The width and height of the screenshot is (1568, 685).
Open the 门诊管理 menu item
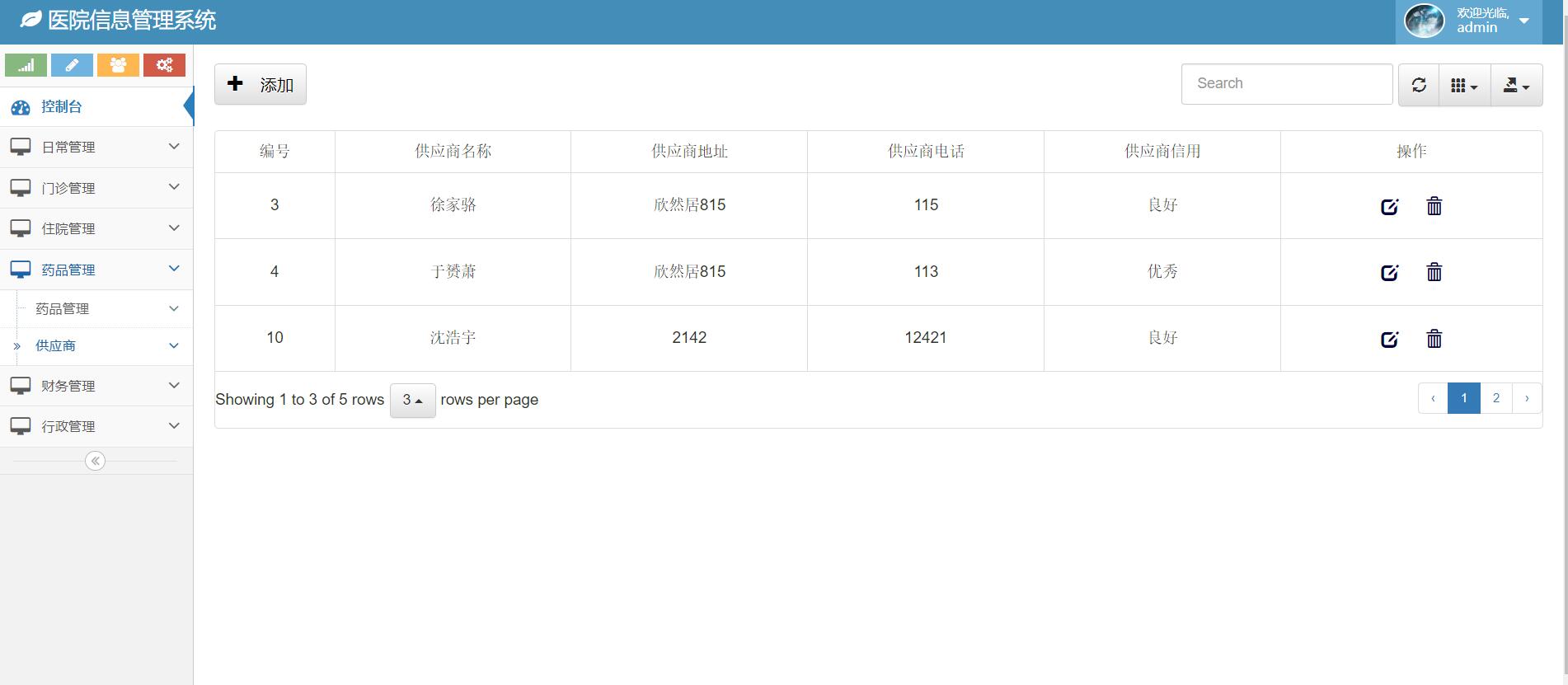click(x=96, y=188)
